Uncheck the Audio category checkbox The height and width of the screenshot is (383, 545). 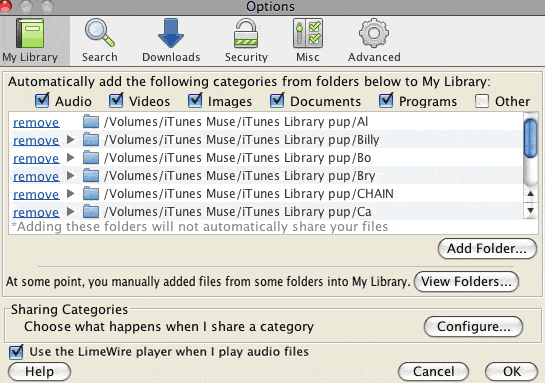42,101
